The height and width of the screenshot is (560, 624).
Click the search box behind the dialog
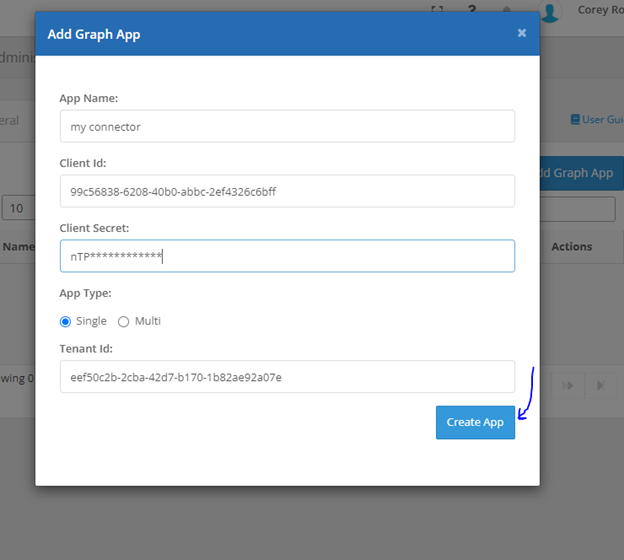(578, 208)
